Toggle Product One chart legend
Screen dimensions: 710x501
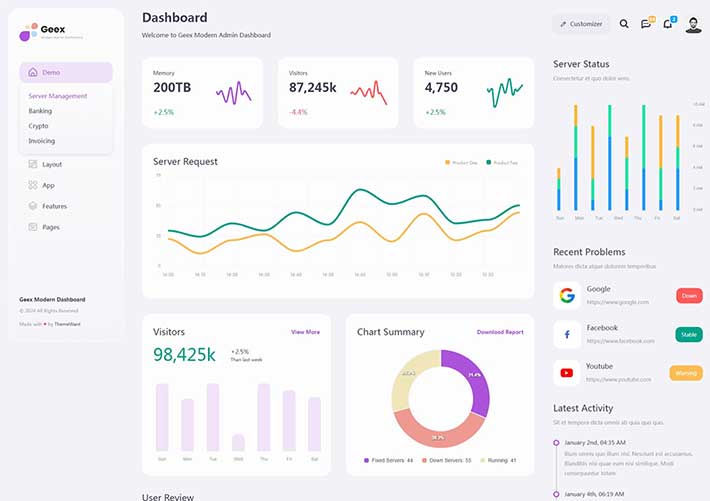point(461,162)
